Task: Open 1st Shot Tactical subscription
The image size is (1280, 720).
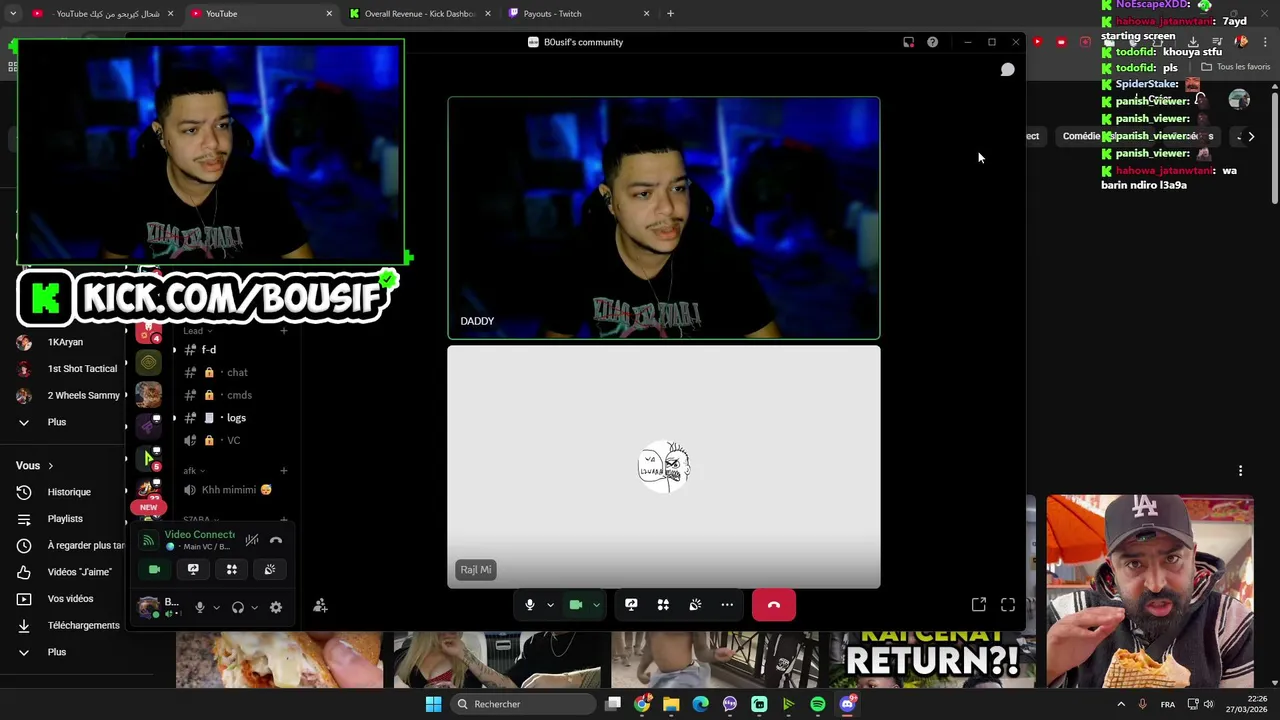Action: (82, 369)
